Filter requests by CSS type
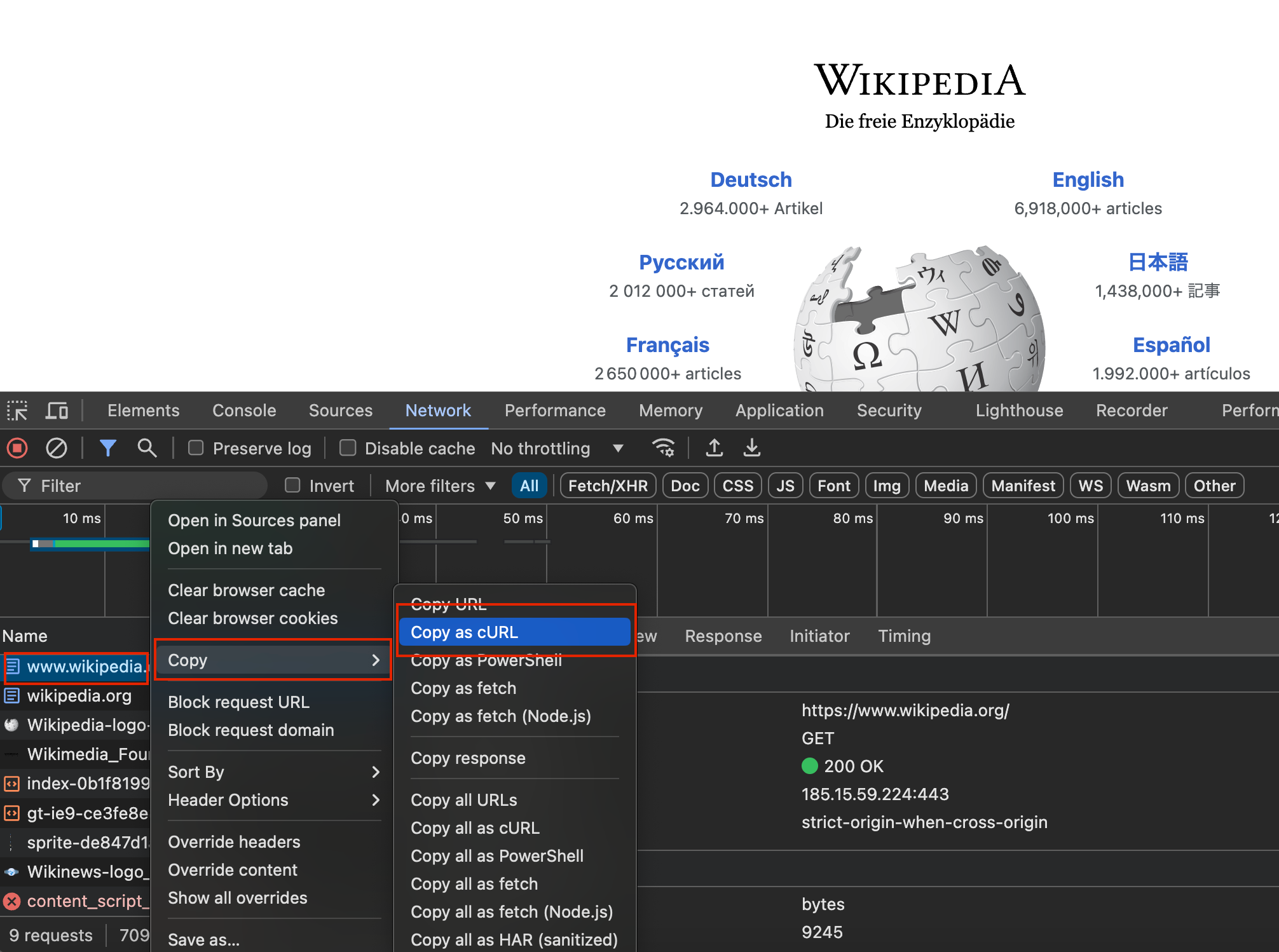The width and height of the screenshot is (1279, 952). [738, 486]
